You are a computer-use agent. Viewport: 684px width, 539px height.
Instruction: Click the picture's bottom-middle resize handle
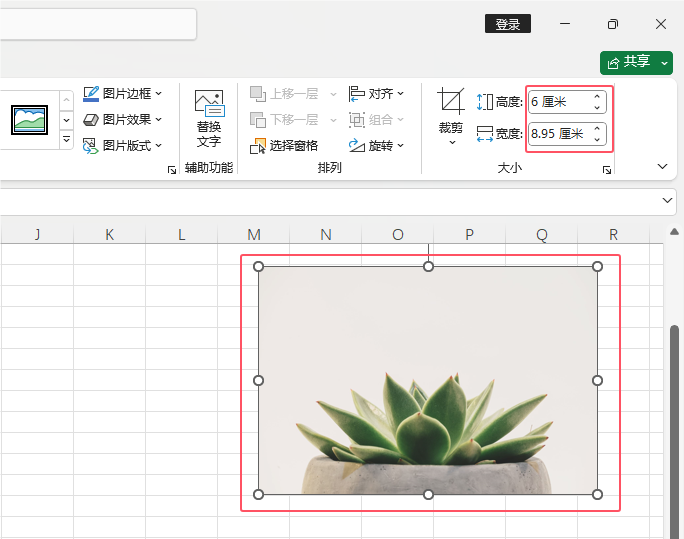[428, 494]
